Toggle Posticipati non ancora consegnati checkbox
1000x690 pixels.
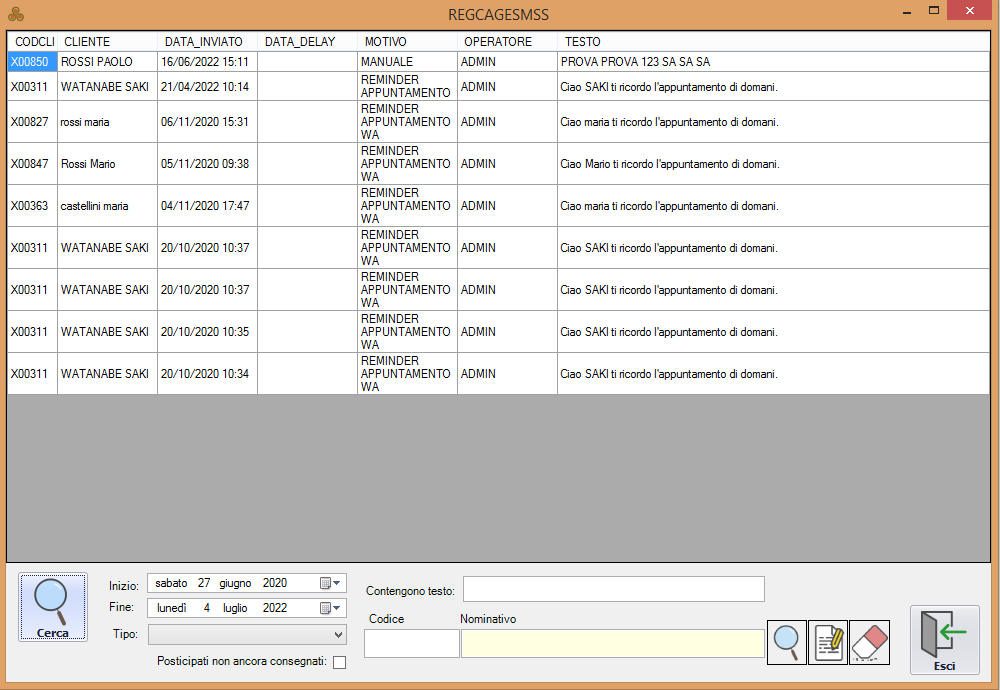pyautogui.click(x=340, y=662)
